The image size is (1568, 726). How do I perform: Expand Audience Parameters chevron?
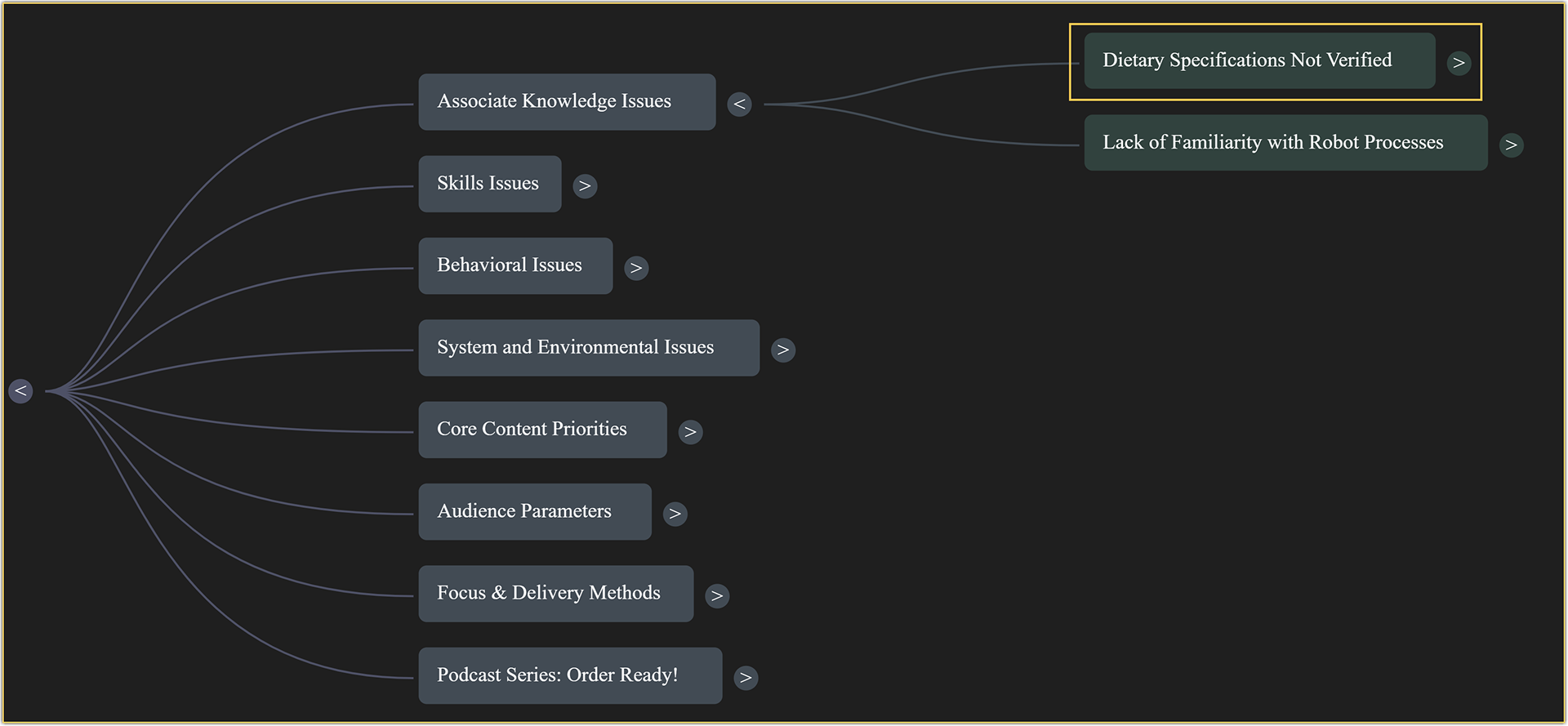coord(675,514)
